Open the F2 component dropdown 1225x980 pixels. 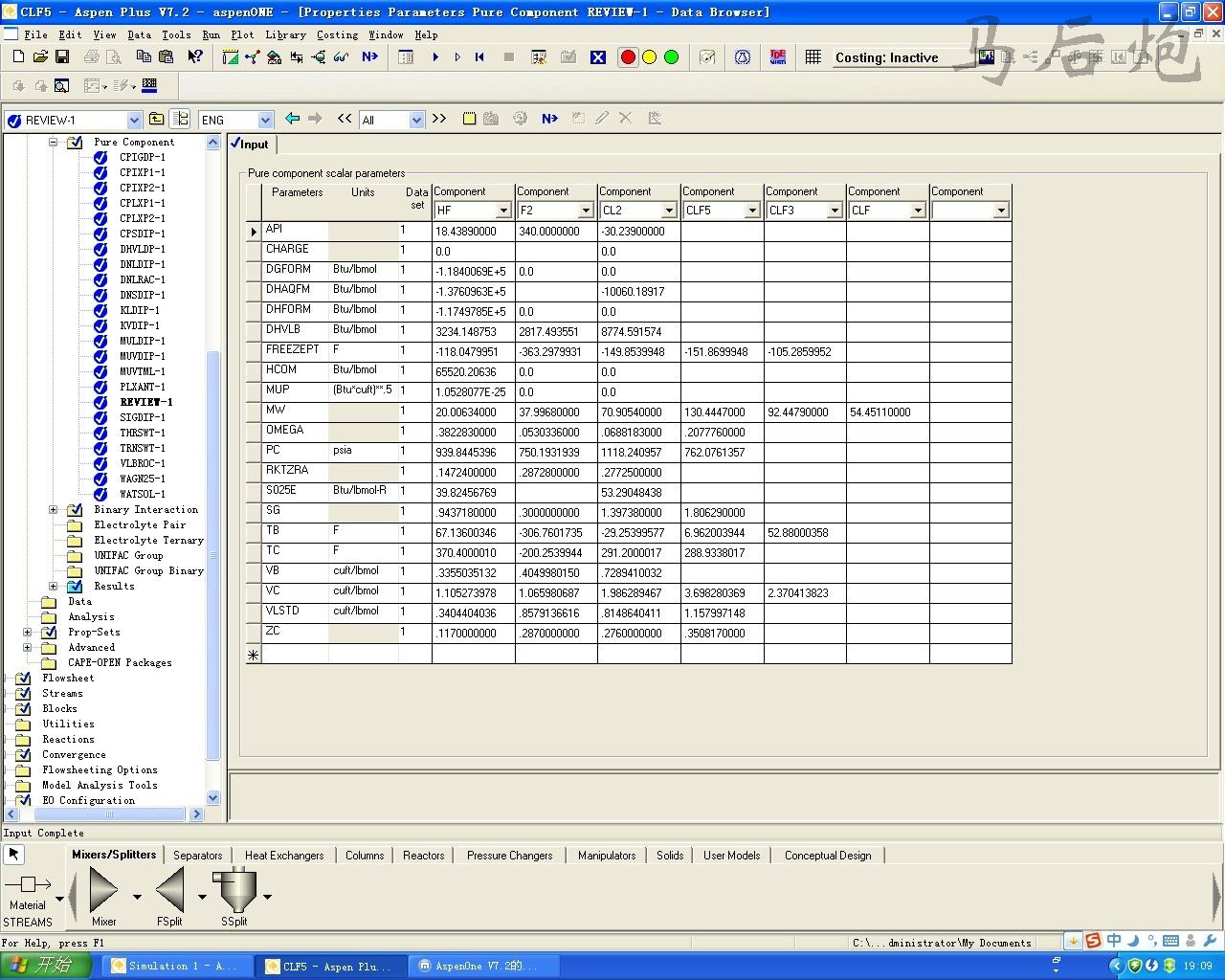pos(587,211)
